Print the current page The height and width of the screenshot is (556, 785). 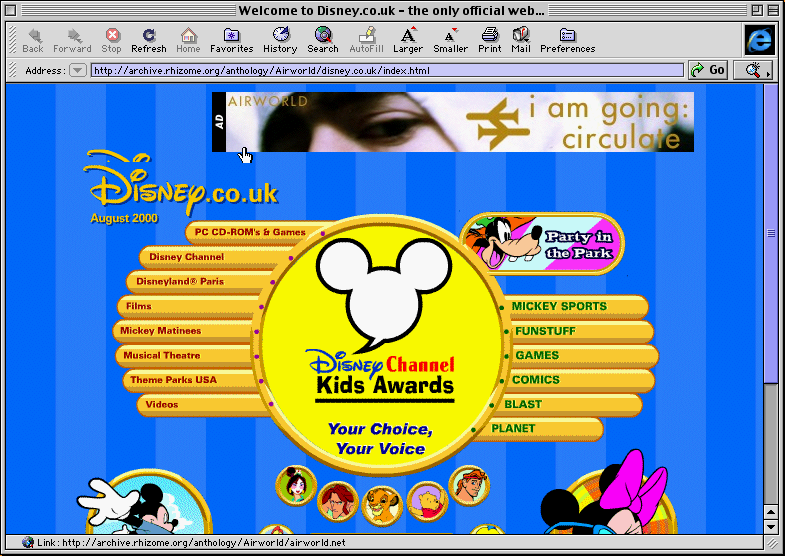(490, 40)
